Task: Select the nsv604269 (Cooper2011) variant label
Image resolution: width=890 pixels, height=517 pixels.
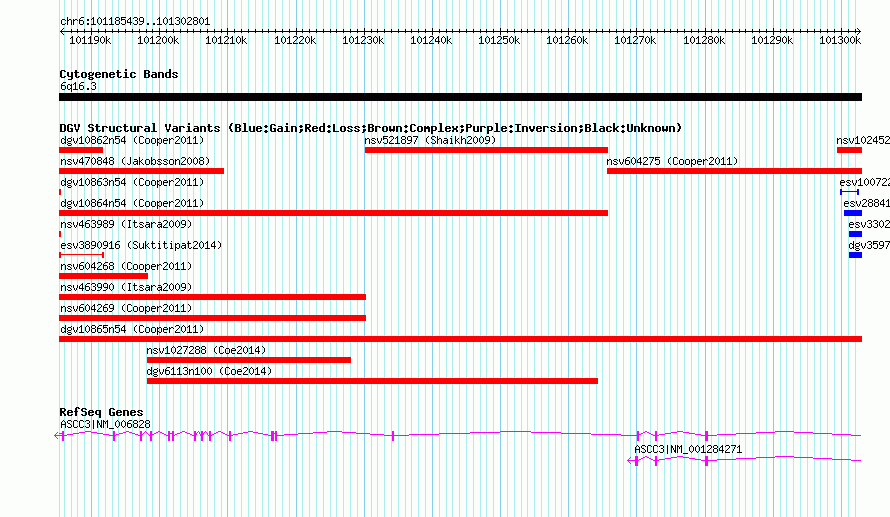Action: 126,308
